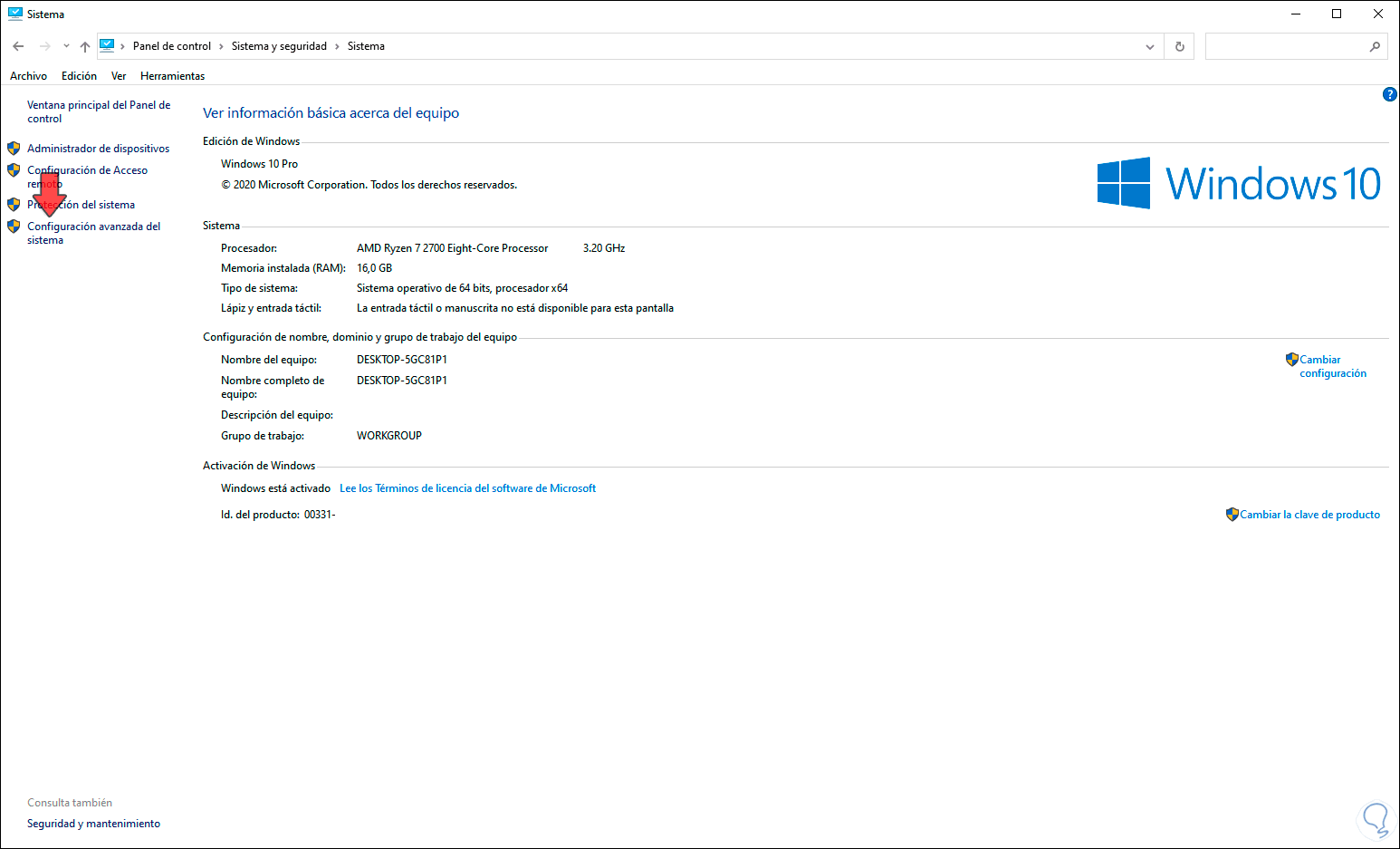Click the search magnifier icon
The width and height of the screenshot is (1400, 849).
pos(1375,46)
